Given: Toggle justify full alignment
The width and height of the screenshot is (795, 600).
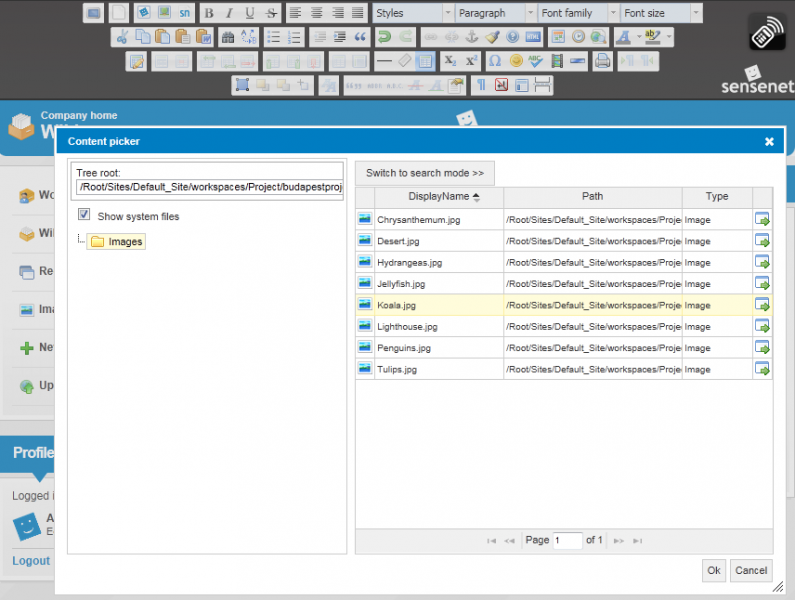Looking at the screenshot, I should tap(357, 13).
